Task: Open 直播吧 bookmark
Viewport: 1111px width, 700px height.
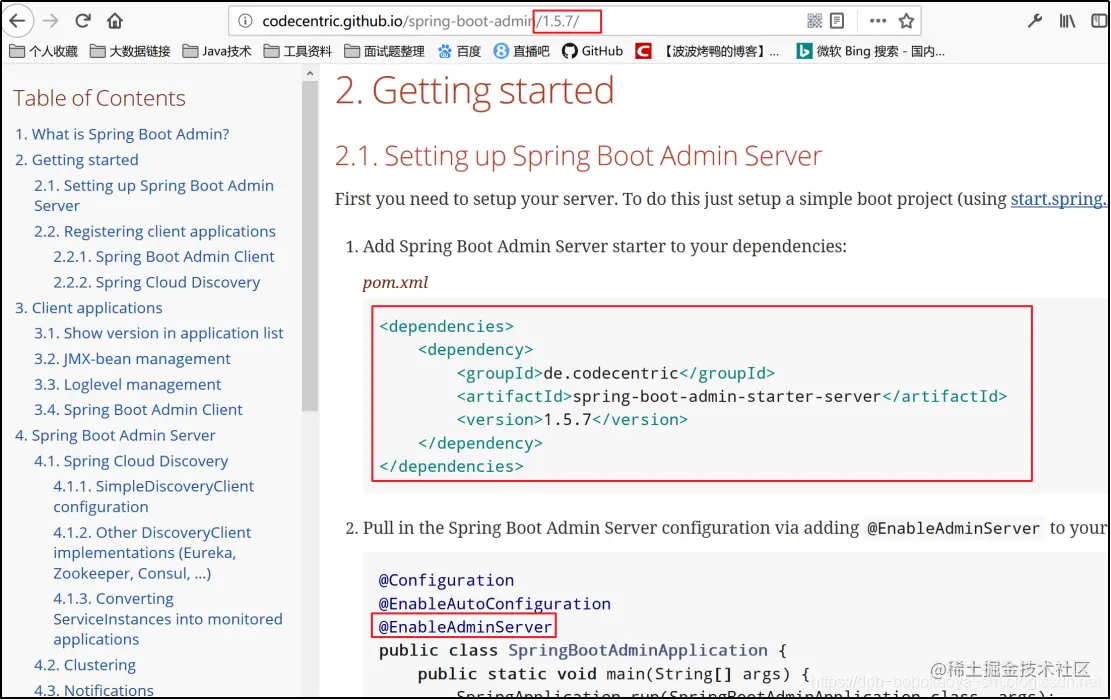Action: 521,51
